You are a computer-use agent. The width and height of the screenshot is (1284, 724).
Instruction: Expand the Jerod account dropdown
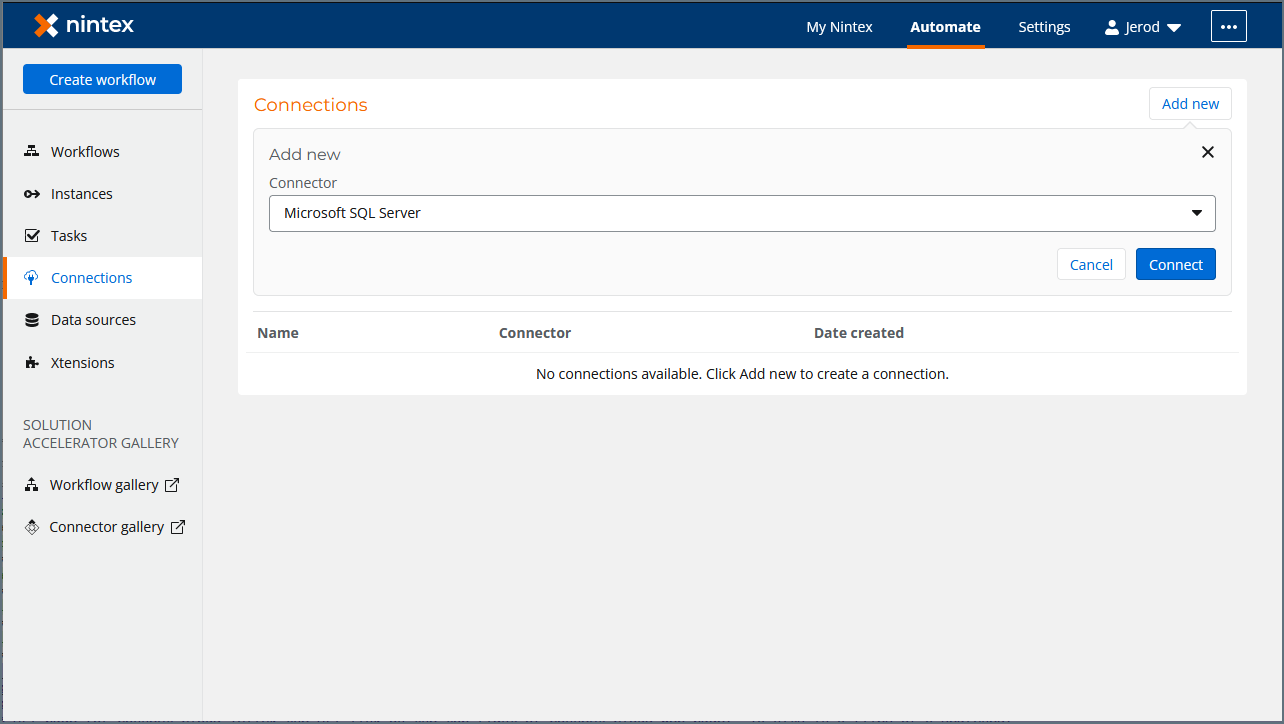1173,27
